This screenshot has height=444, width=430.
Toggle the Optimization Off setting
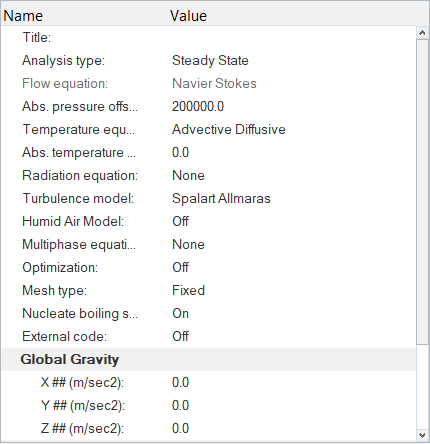point(293,267)
